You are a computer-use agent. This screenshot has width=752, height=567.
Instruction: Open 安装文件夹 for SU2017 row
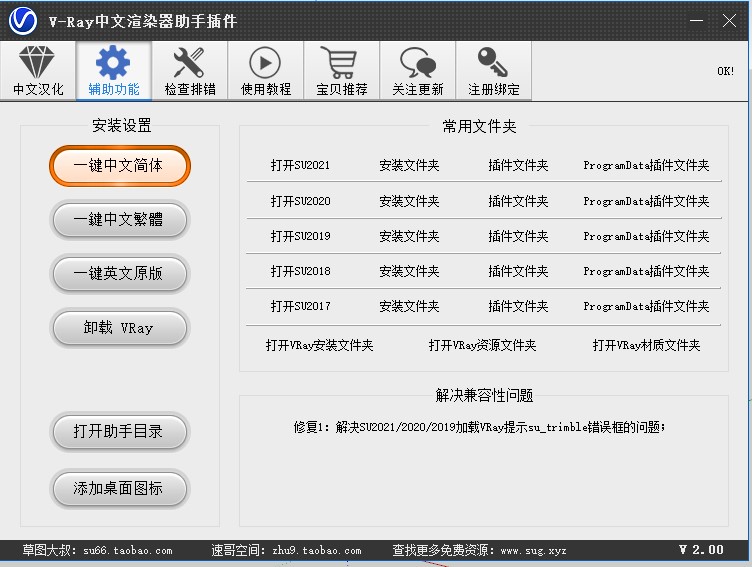click(409, 306)
